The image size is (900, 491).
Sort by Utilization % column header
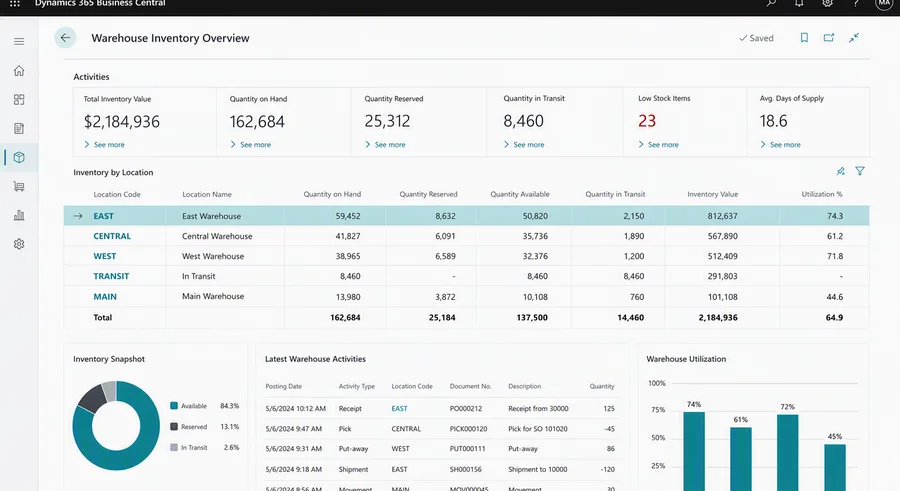pos(822,195)
